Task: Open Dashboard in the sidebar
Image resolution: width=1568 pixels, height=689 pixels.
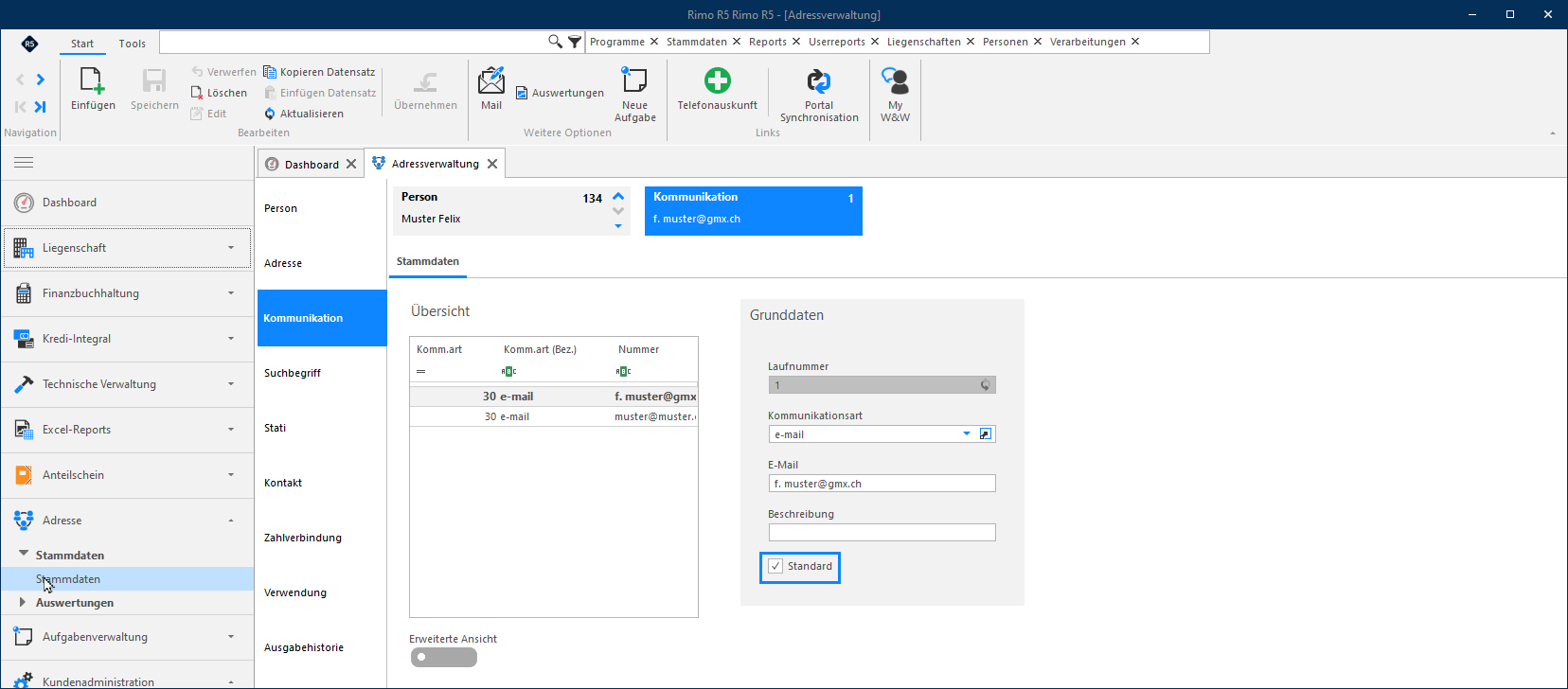Action: (x=128, y=203)
